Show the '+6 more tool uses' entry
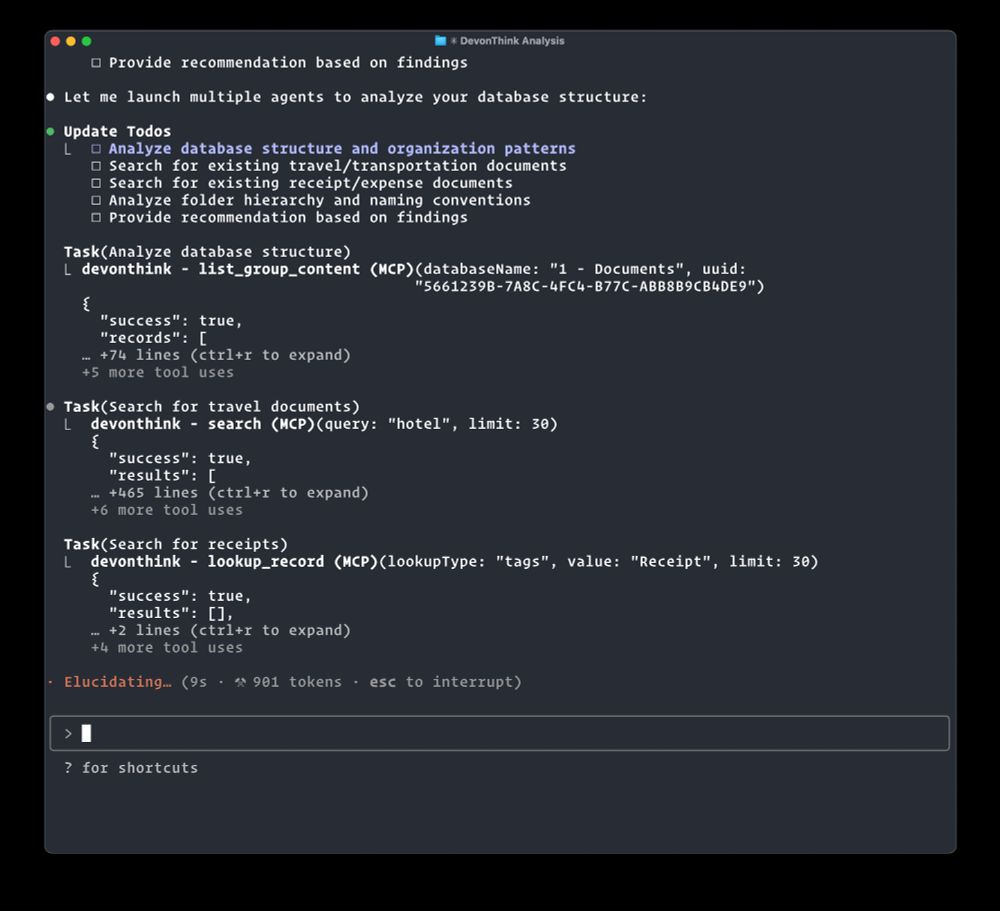Screen dimensions: 1000x911 point(166,510)
